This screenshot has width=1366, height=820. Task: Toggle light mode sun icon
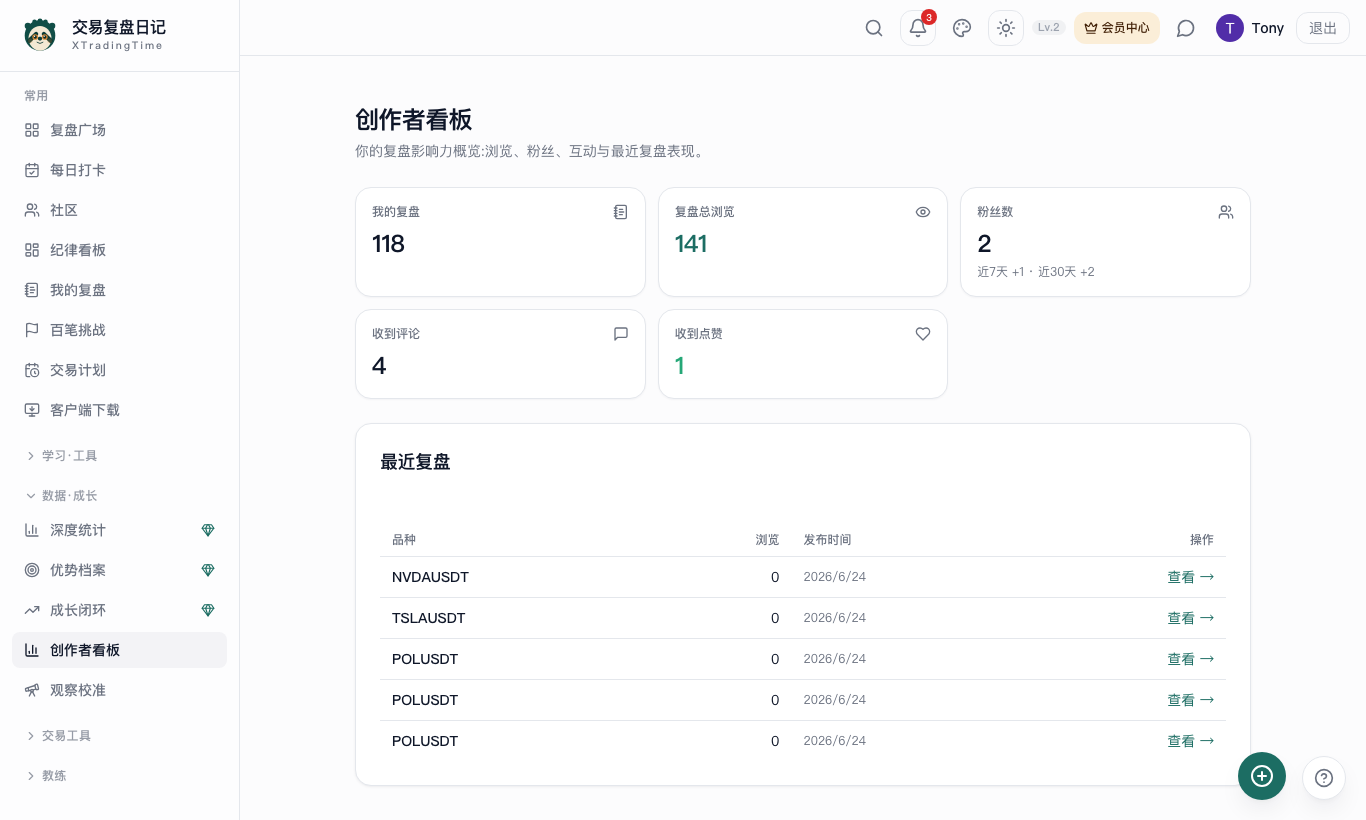(x=1006, y=28)
